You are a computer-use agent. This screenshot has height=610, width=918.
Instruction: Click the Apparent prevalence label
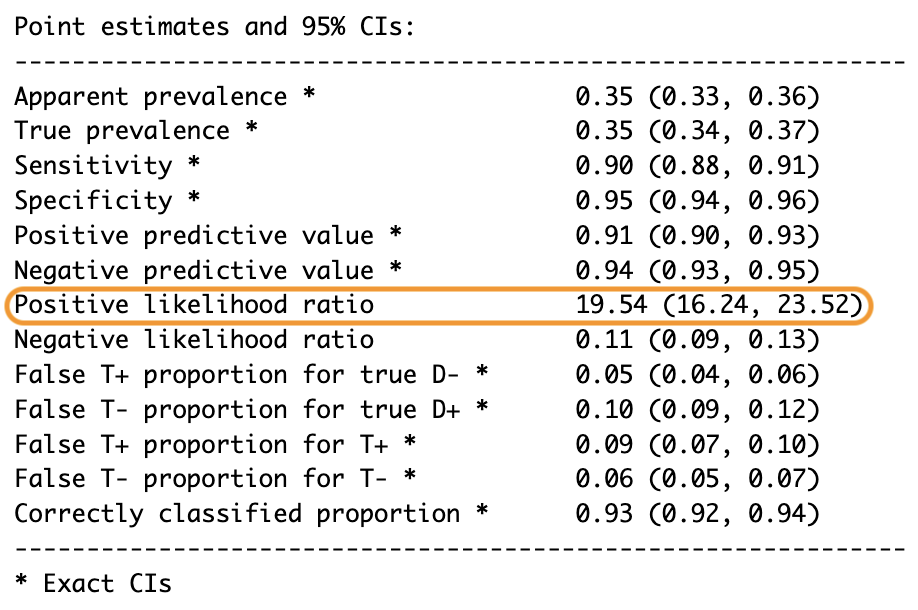coord(150,97)
